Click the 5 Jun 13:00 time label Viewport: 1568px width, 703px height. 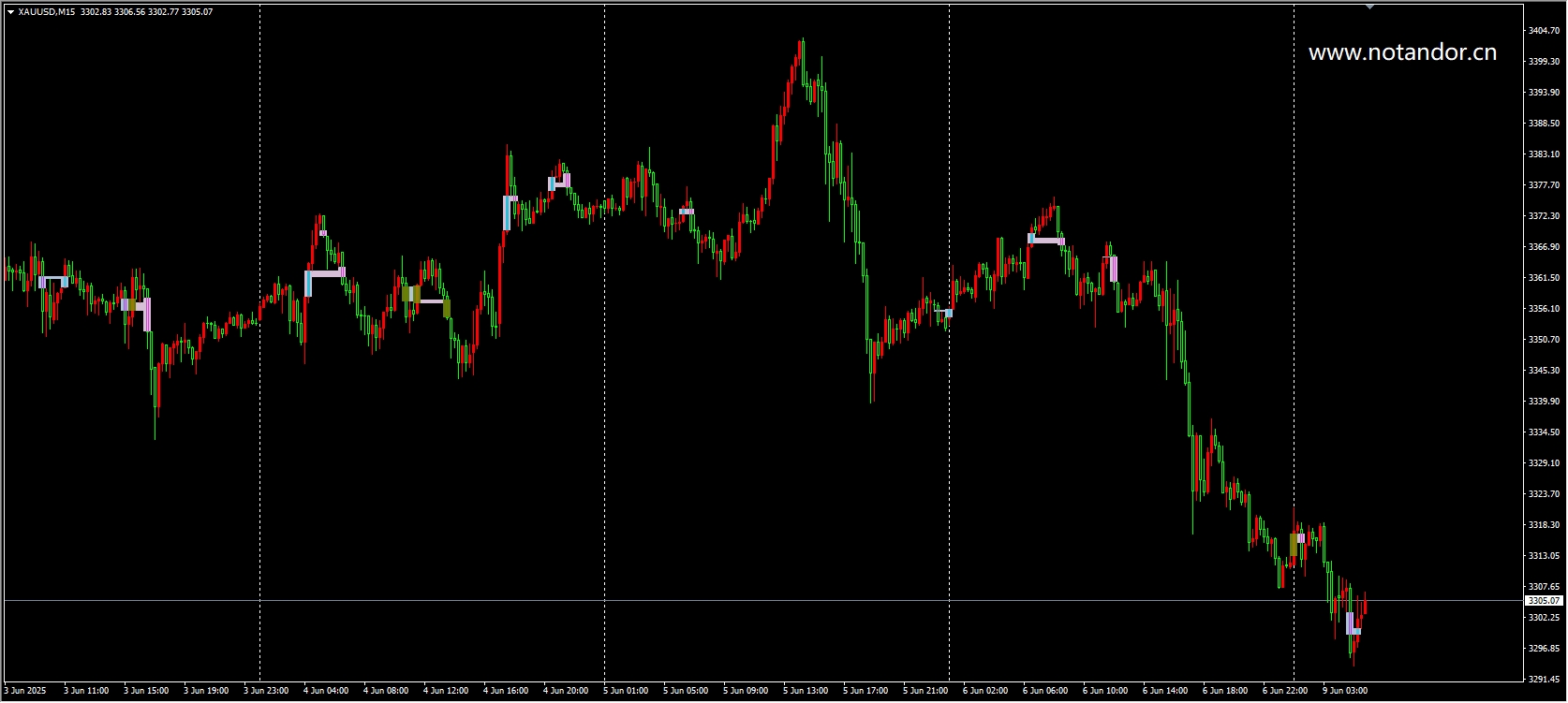point(806,691)
